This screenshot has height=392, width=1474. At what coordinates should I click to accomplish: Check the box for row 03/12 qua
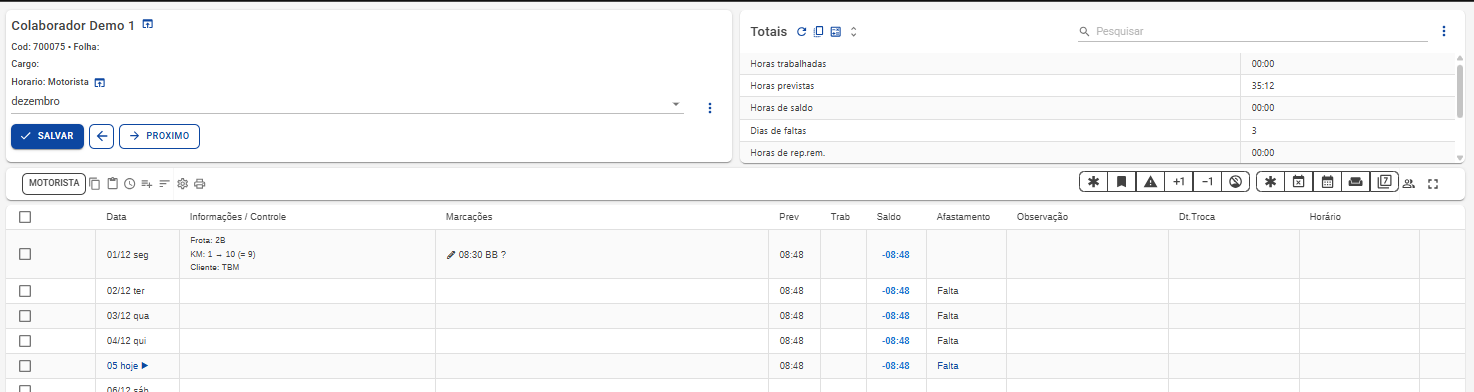point(25,316)
